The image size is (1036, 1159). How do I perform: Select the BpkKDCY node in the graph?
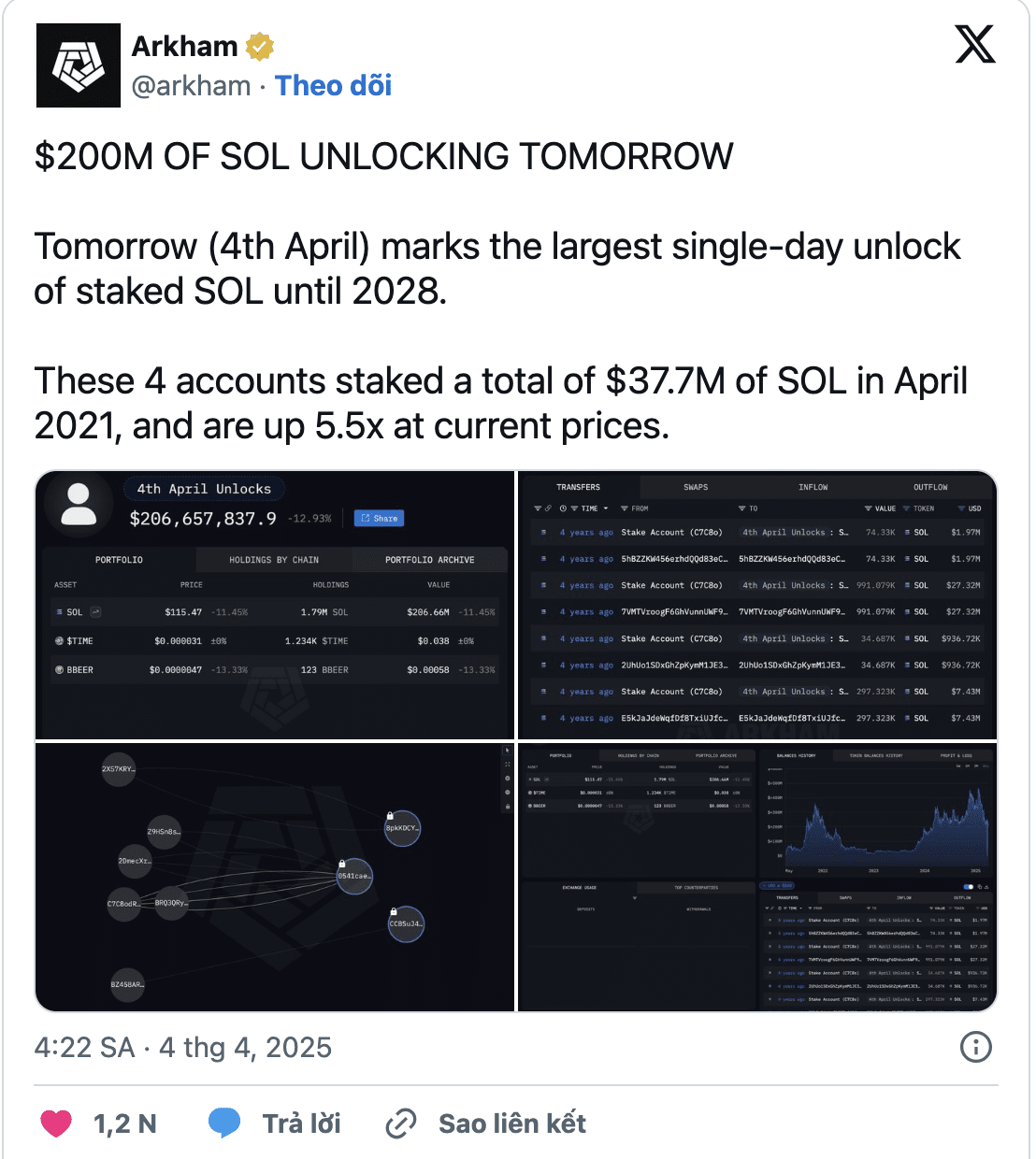pyautogui.click(x=402, y=828)
